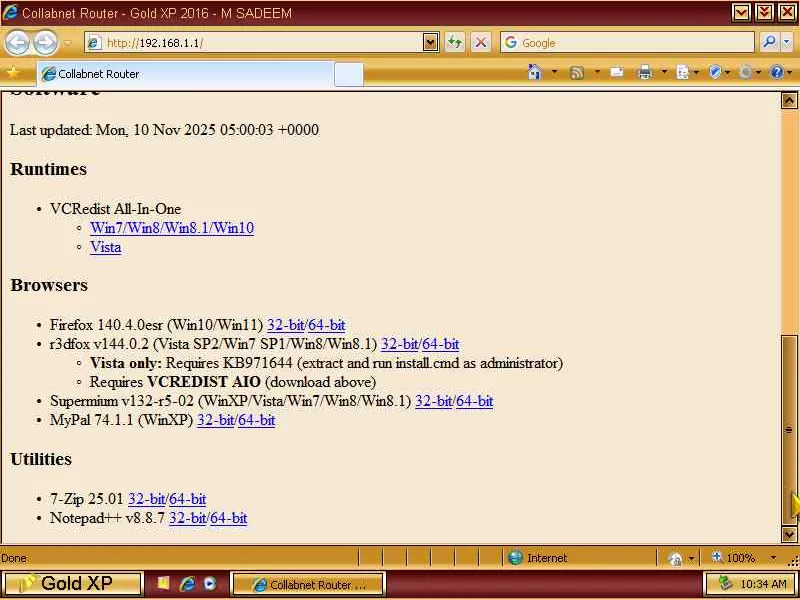Click the Read Mail envelope icon
The image size is (800, 600).
pyautogui.click(x=616, y=72)
